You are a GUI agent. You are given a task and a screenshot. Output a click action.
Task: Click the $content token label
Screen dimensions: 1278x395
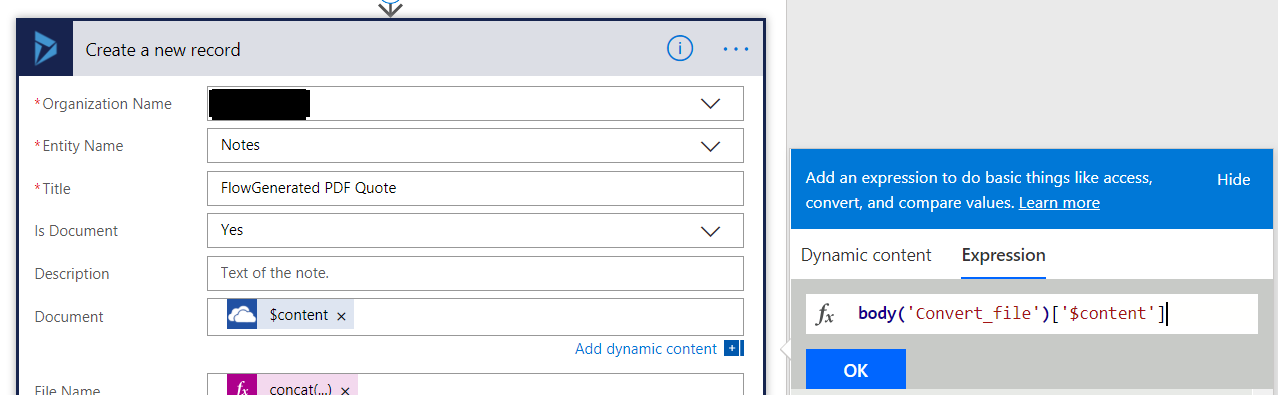pyautogui.click(x=298, y=315)
